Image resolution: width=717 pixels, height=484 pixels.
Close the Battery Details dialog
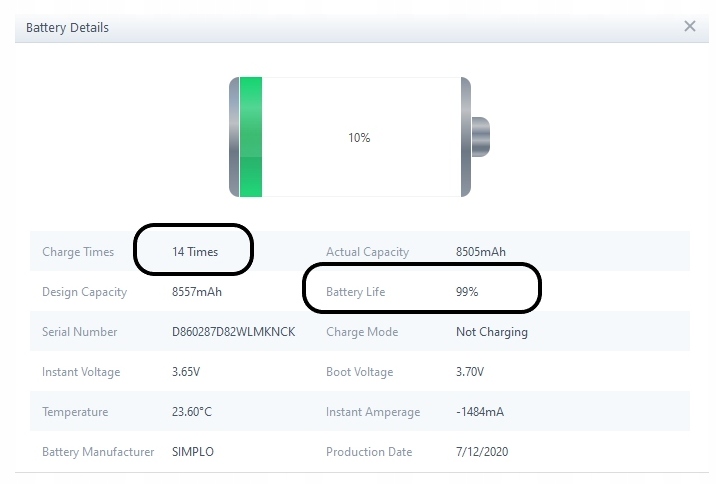689,27
